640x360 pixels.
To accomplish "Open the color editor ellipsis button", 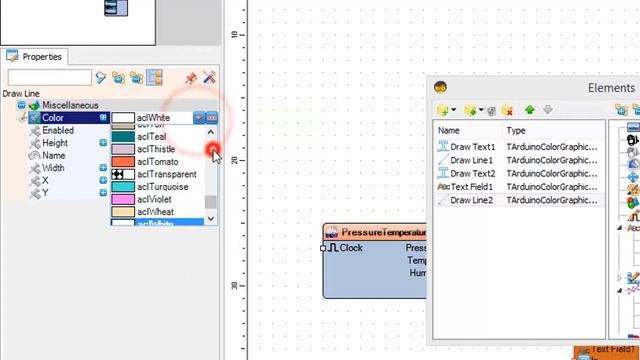I will (212, 118).
